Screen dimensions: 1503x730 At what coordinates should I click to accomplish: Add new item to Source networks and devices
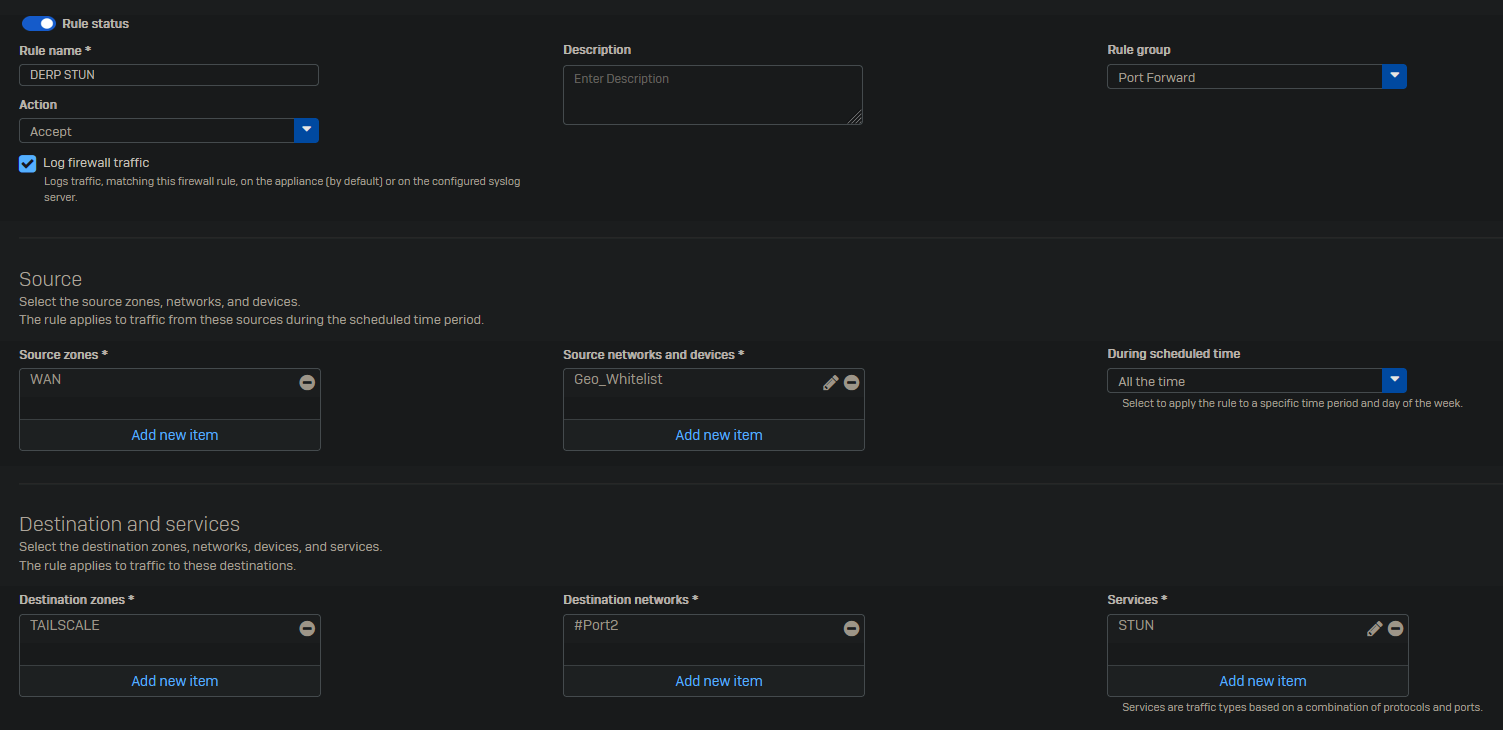718,435
